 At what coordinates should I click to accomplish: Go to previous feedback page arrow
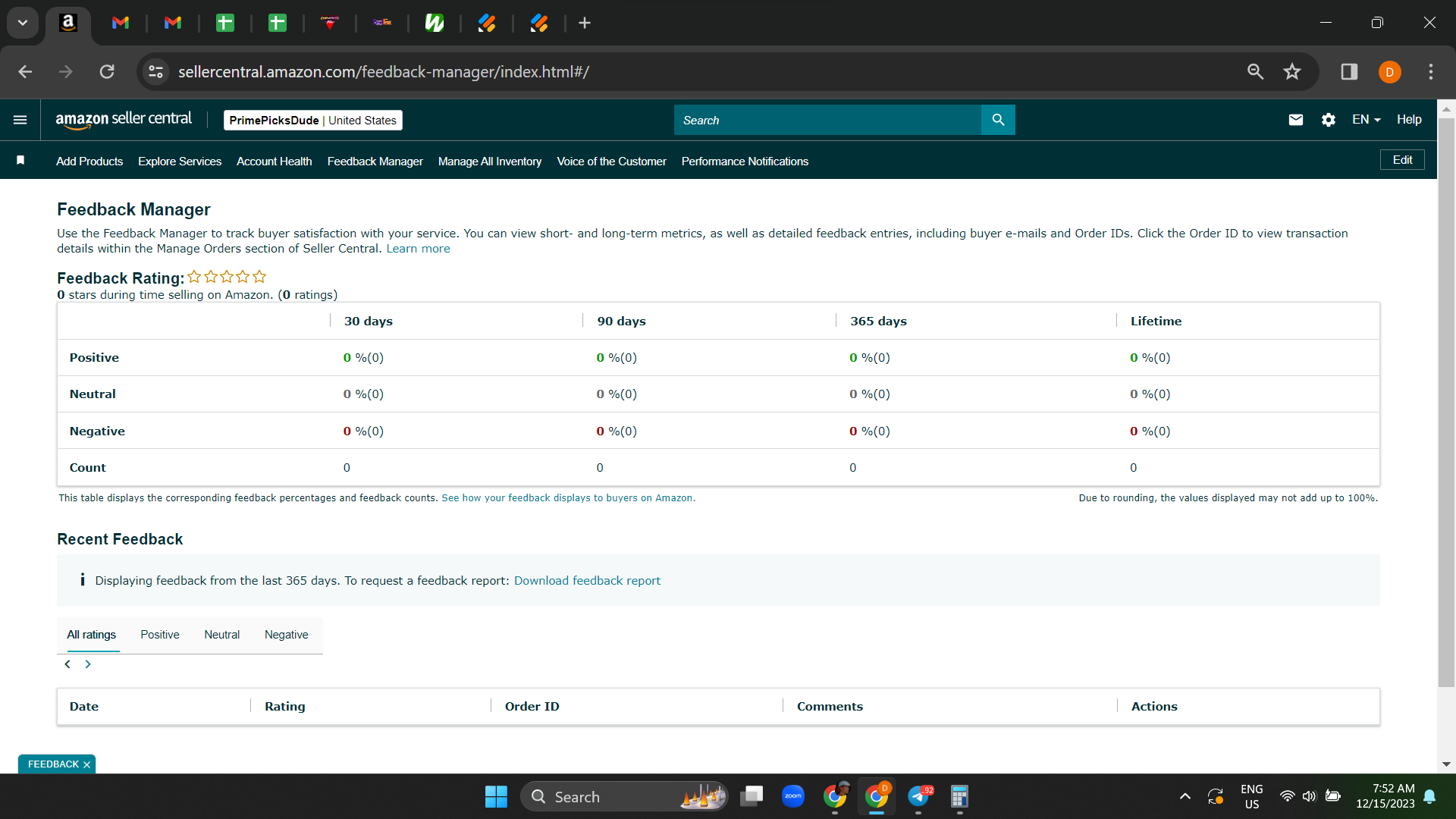click(67, 664)
